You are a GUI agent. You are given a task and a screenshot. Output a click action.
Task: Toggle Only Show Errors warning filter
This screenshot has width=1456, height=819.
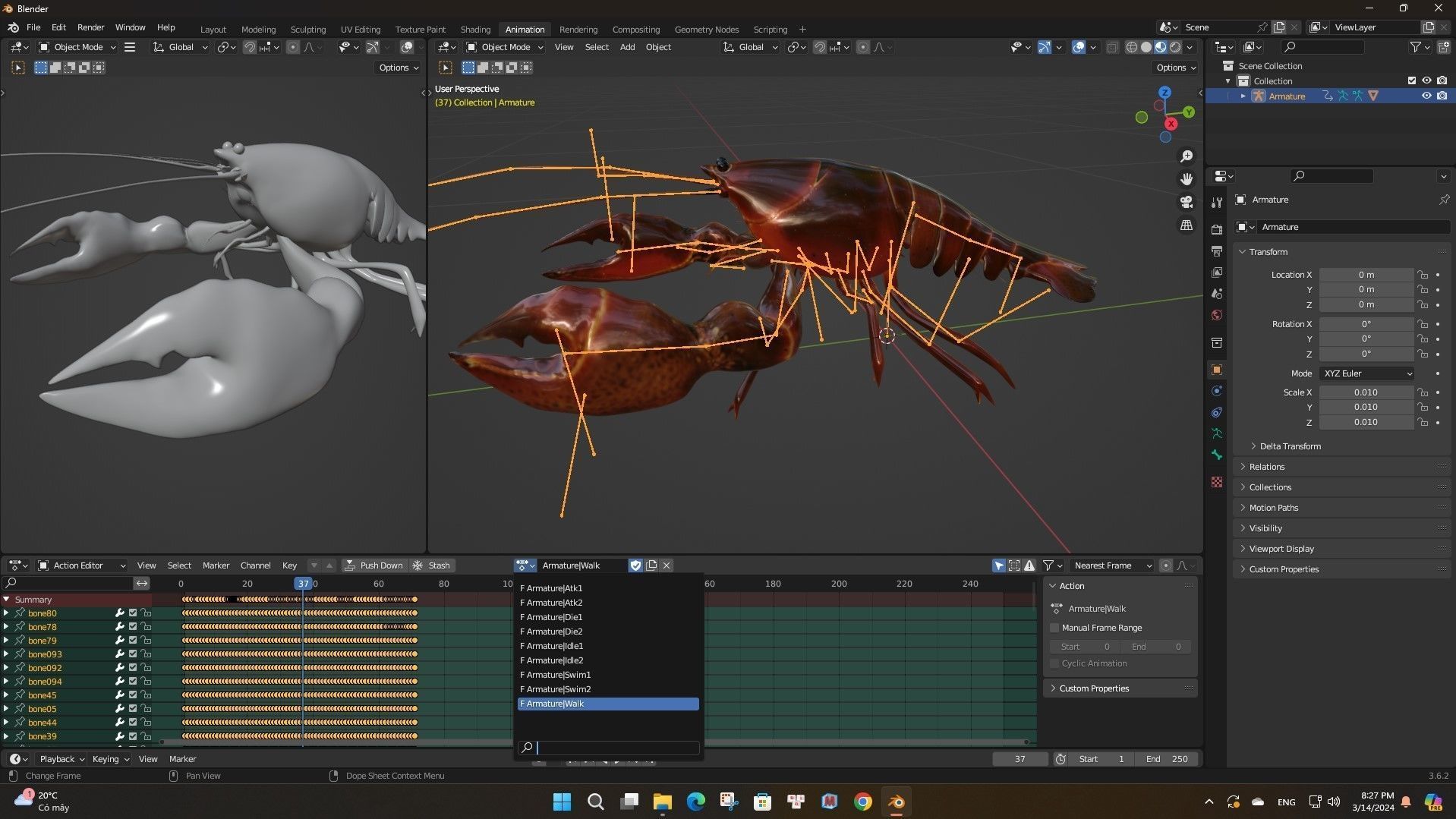click(1029, 565)
